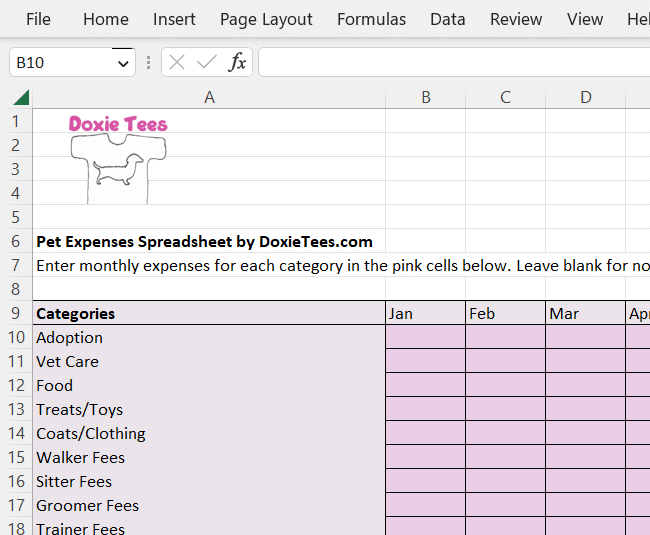Select pink Jan cell for Treats/Toys

425,409
